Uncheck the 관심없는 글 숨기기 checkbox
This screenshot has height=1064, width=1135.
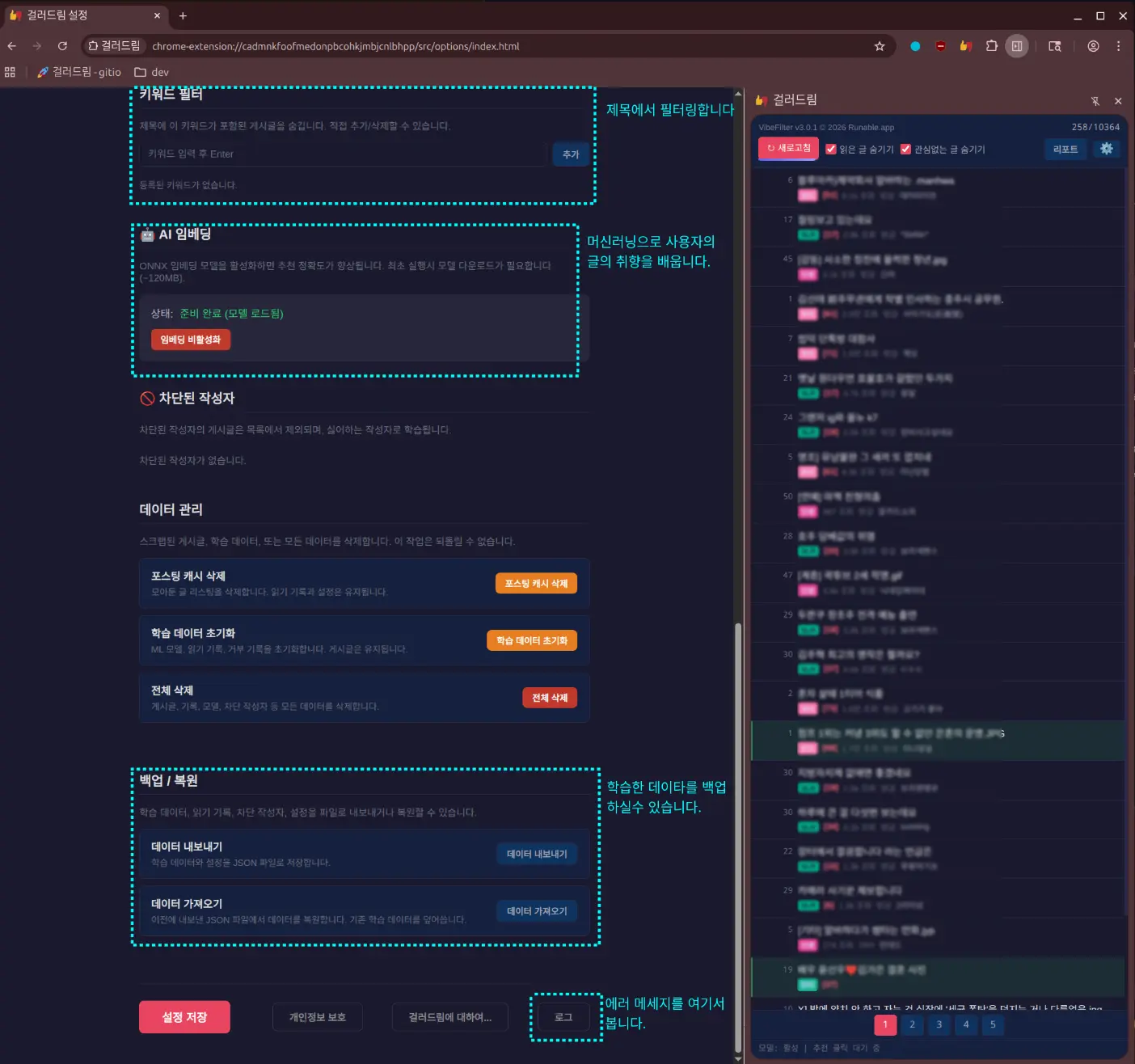905,150
